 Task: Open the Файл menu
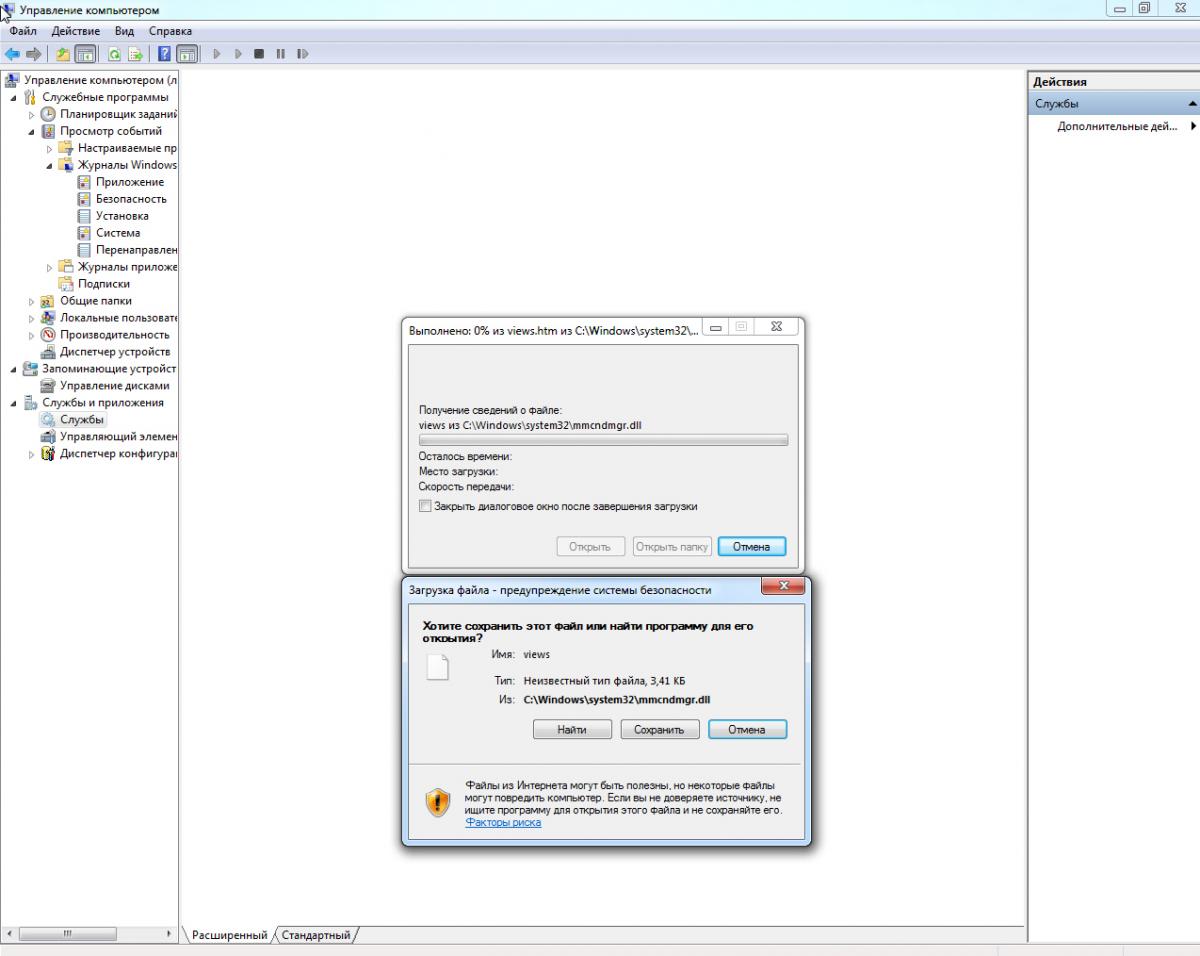(23, 31)
